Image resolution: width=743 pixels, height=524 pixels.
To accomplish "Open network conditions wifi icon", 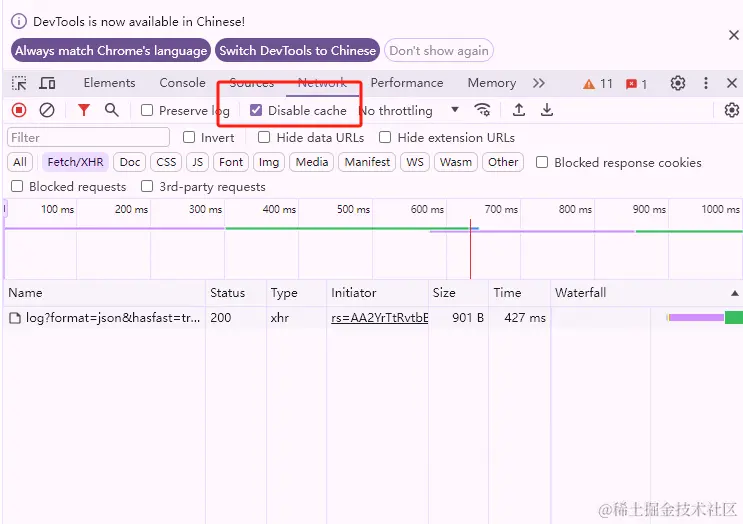I will [x=482, y=110].
